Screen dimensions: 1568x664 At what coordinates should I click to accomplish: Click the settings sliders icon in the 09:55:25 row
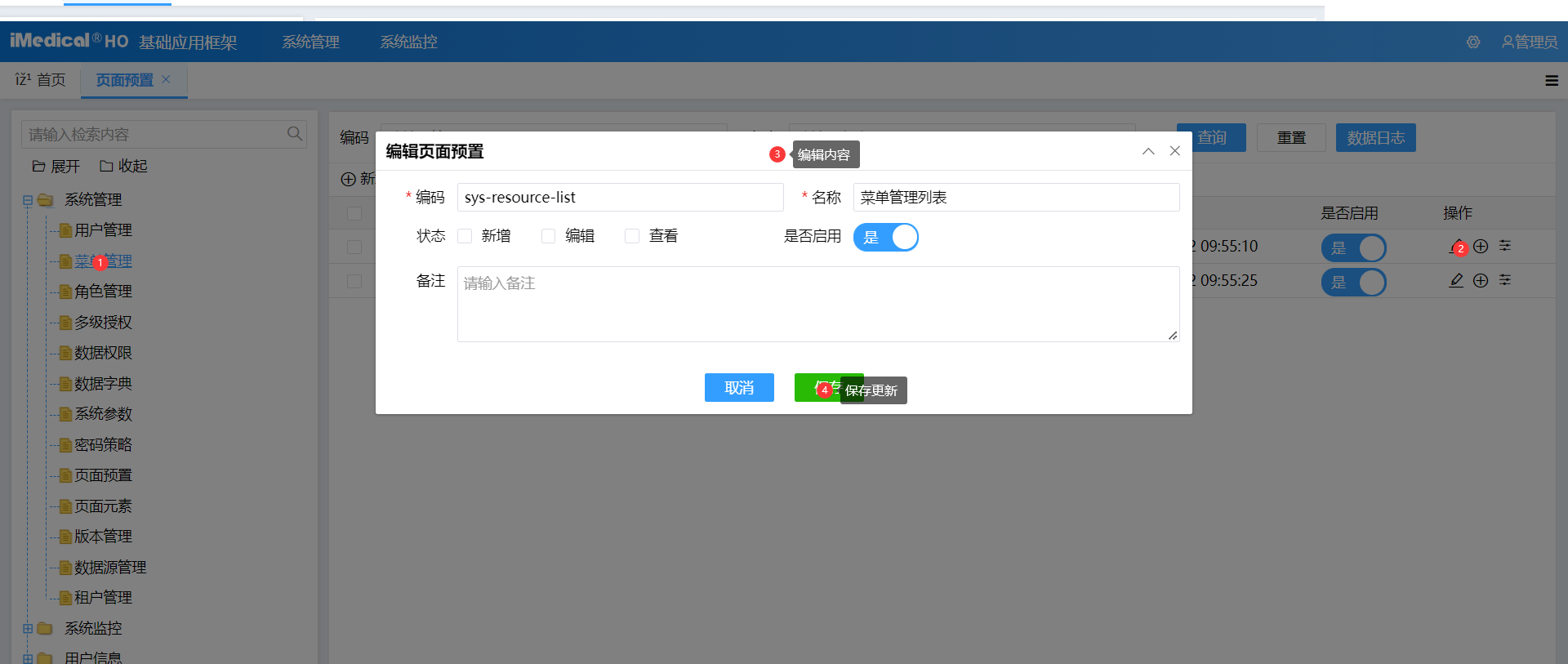(x=1505, y=280)
